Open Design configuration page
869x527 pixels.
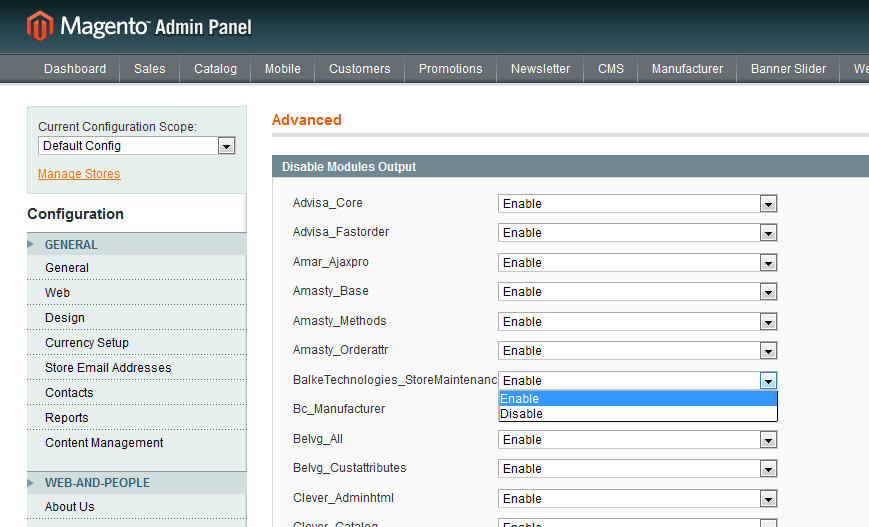(x=65, y=318)
